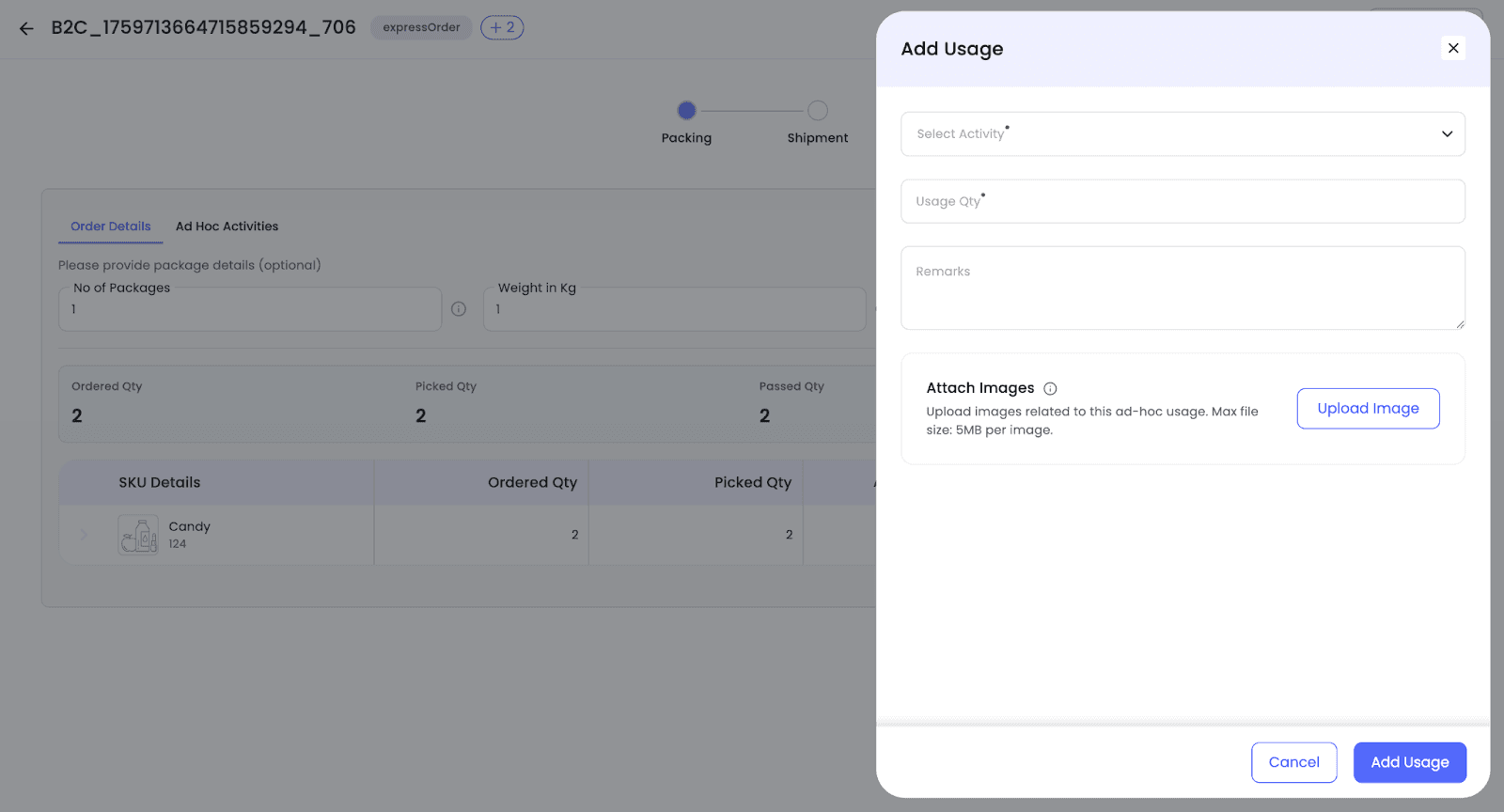Viewport: 1504px width, 812px height.
Task: Click the No of Packages field
Action: click(250, 309)
